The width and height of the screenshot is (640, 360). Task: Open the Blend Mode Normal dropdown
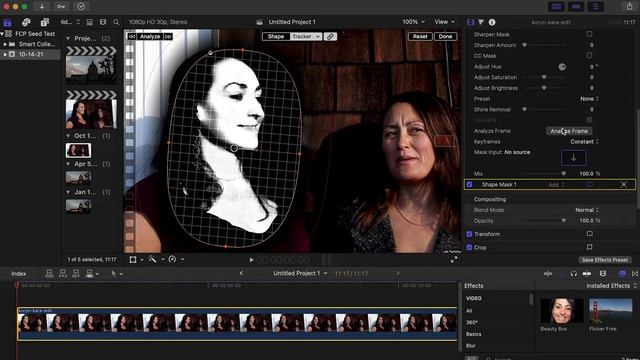[x=587, y=210]
